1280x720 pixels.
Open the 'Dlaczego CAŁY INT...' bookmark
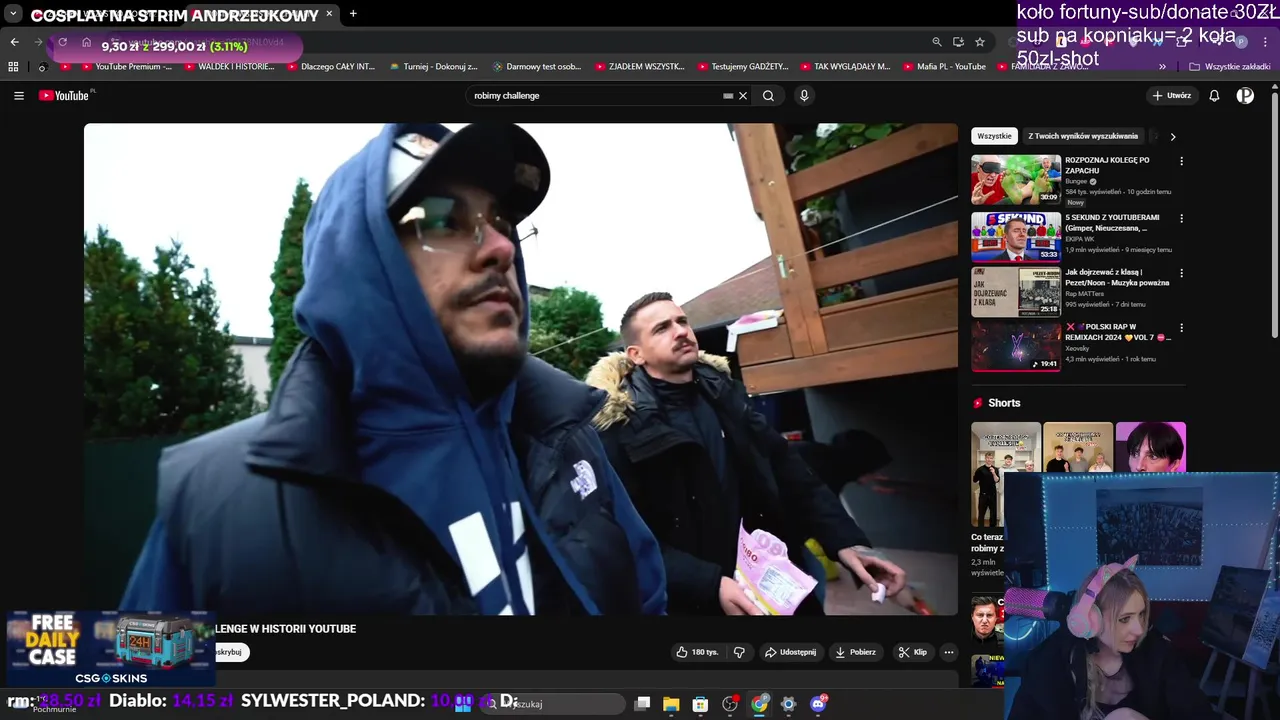tap(331, 67)
